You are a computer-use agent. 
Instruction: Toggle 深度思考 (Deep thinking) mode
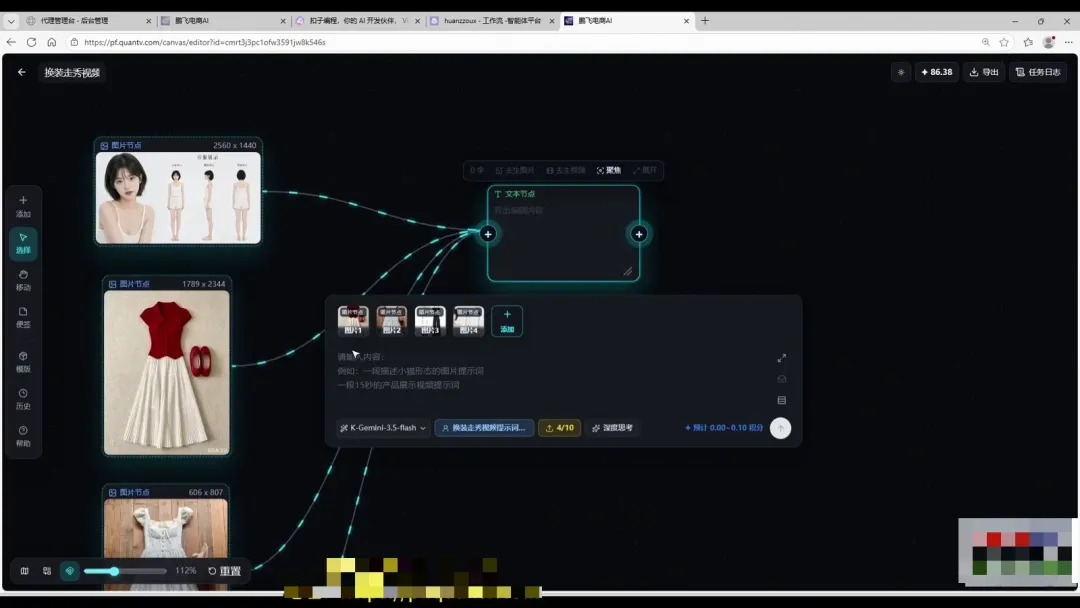tap(612, 428)
